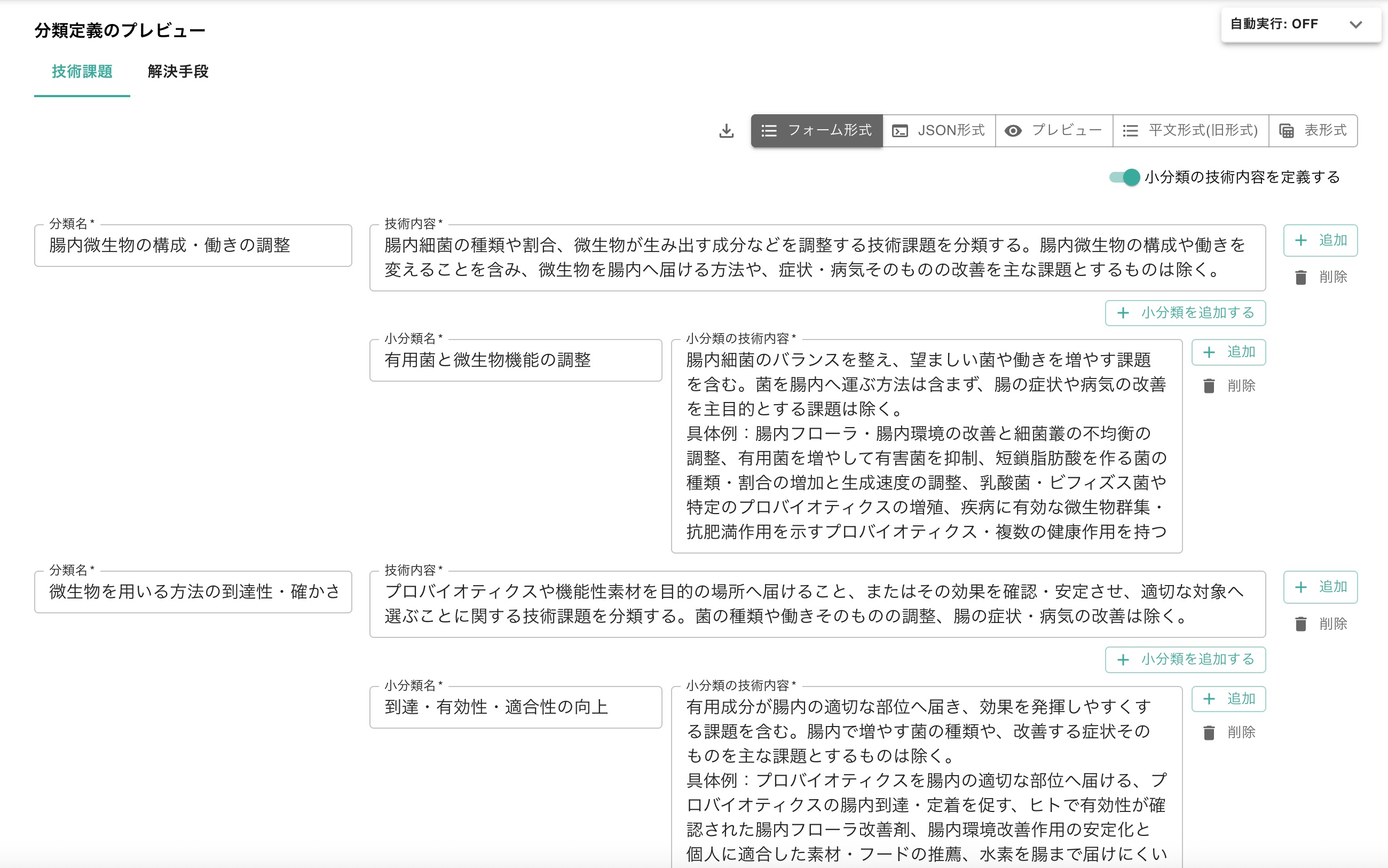This screenshot has height=868, width=1388.
Task: Open the 自動実行: OFF dropdown
Action: pyautogui.click(x=1301, y=25)
